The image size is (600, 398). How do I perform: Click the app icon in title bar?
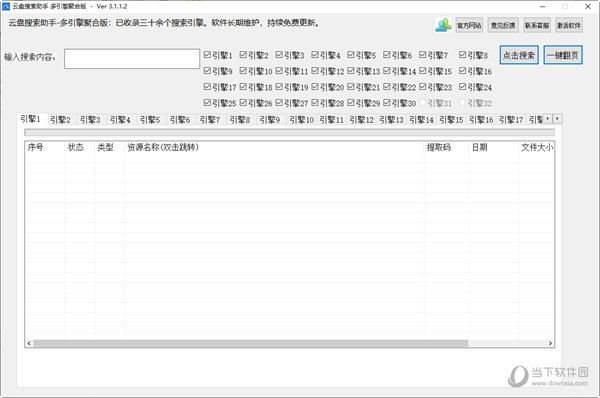(x=6, y=7)
